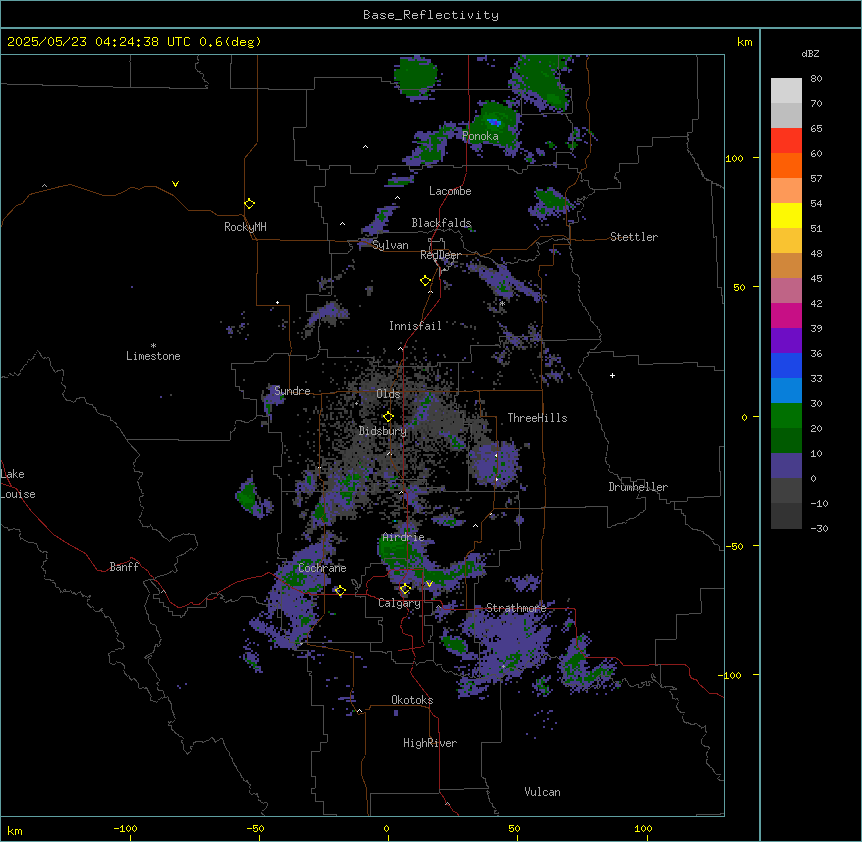Click the Banff label

[x=124, y=567]
